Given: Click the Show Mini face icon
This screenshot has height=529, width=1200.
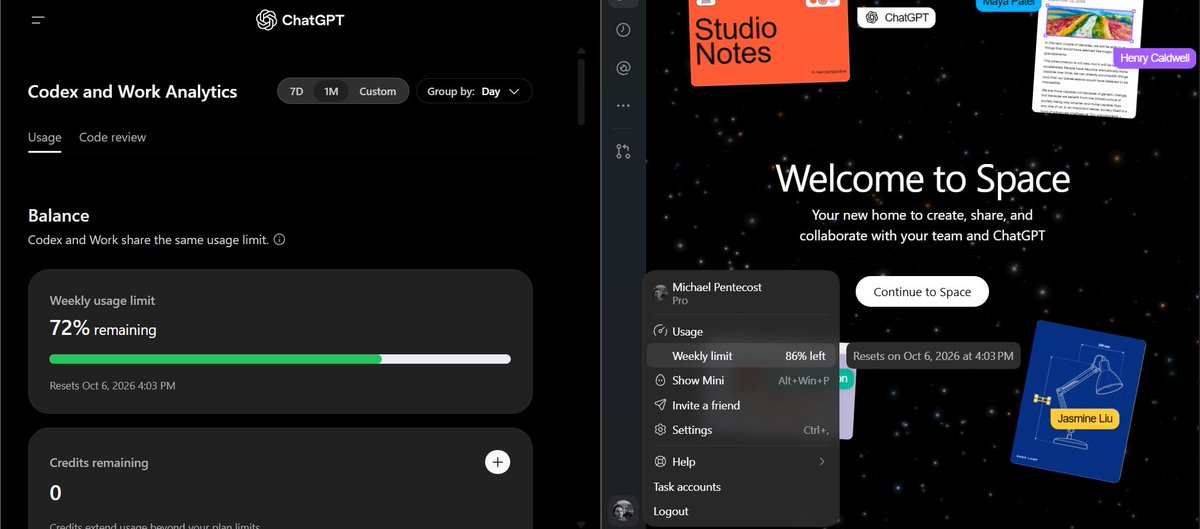Looking at the screenshot, I should tap(660, 380).
